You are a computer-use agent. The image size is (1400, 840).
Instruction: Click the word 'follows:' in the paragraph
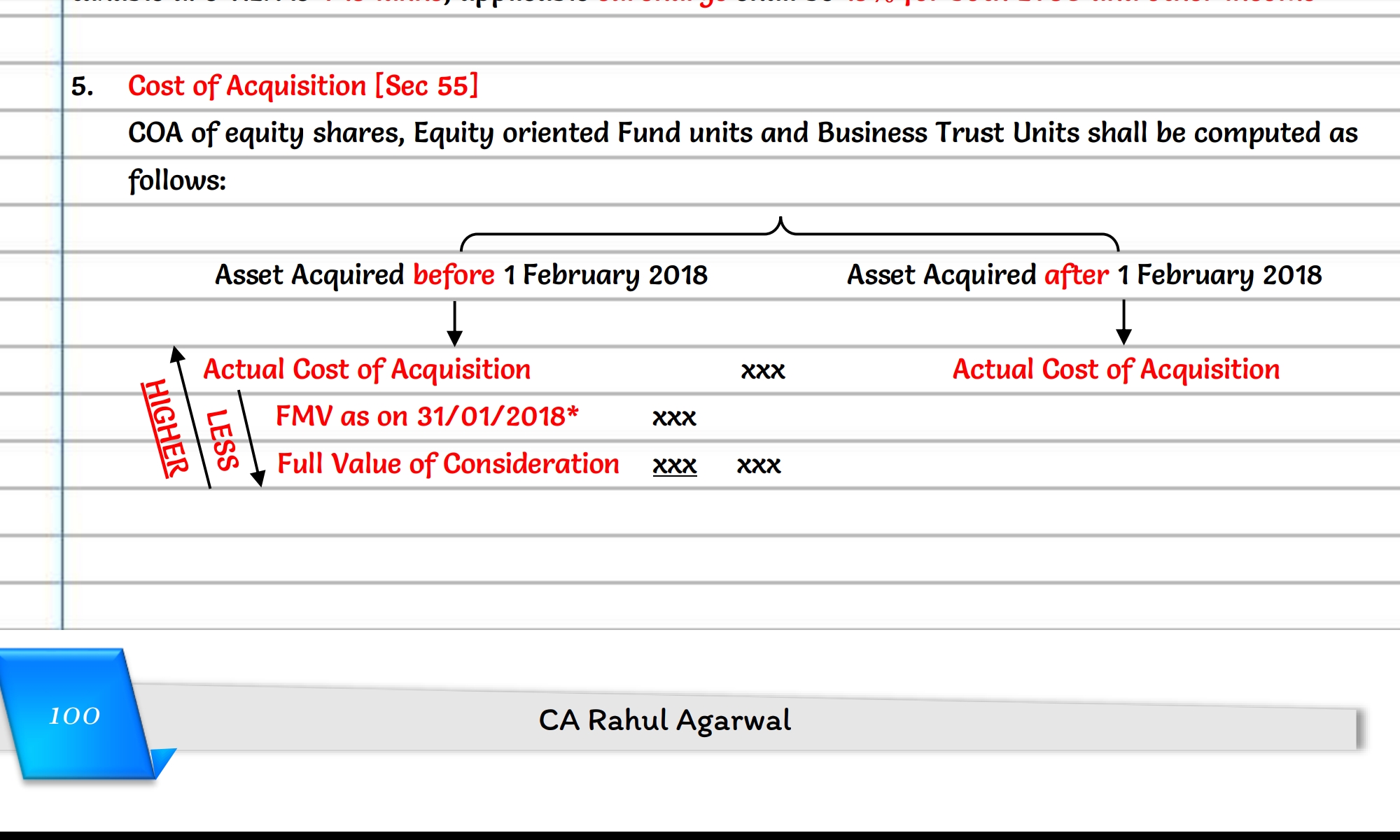click(177, 181)
